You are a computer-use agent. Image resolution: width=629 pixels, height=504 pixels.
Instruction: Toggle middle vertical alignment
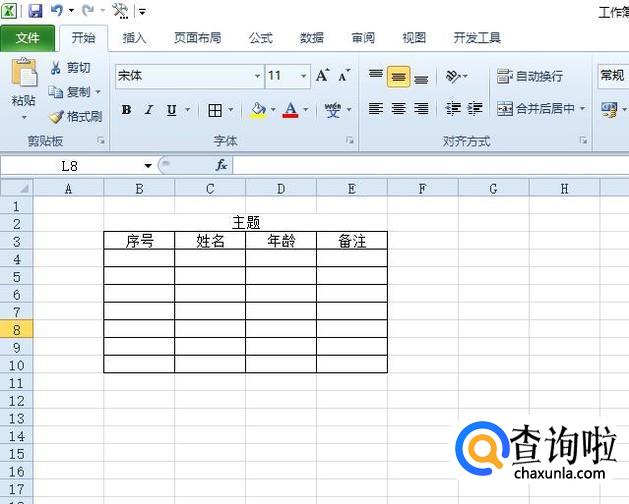(398, 76)
